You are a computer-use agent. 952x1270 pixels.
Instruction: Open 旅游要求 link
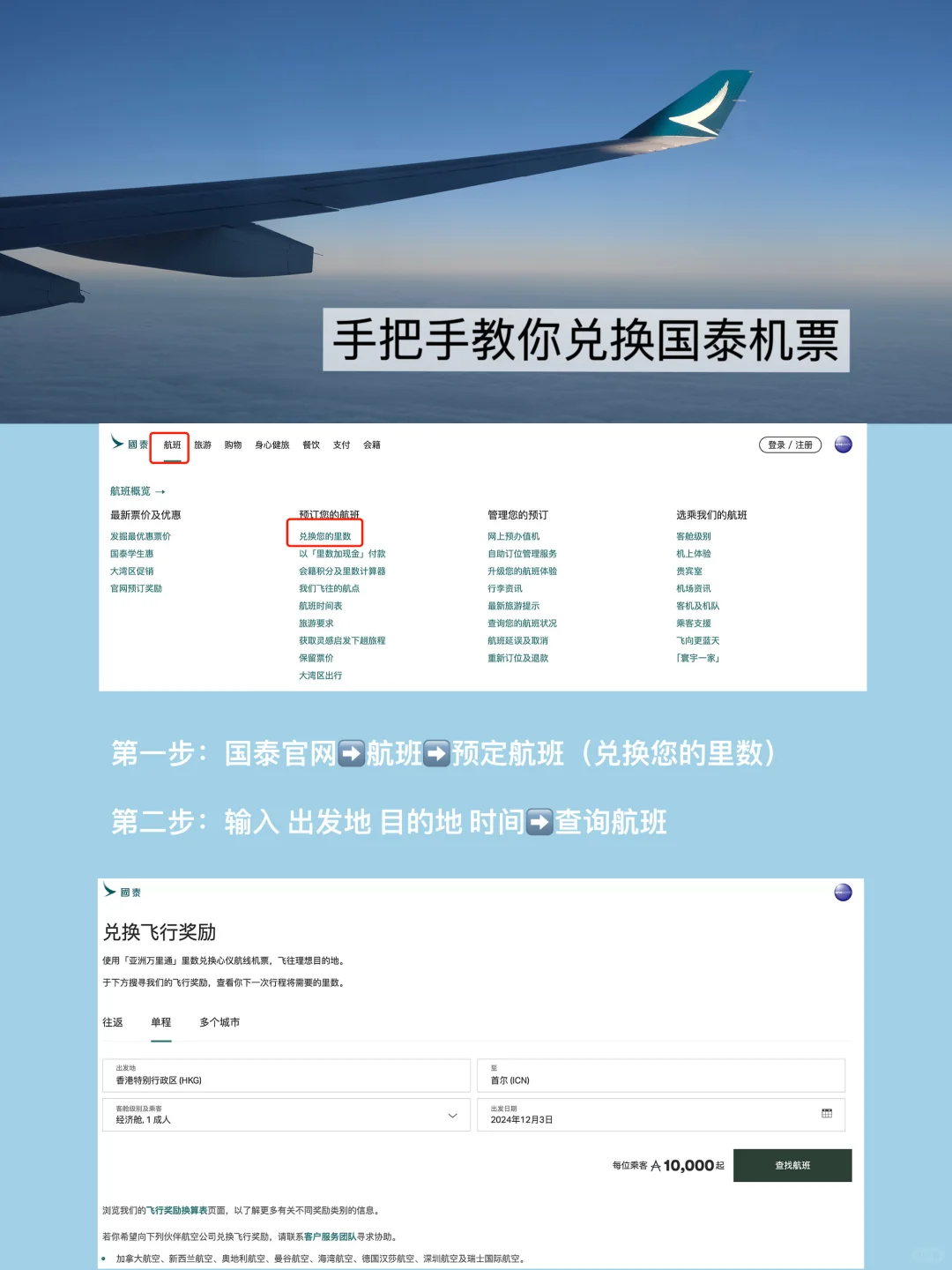point(316,624)
